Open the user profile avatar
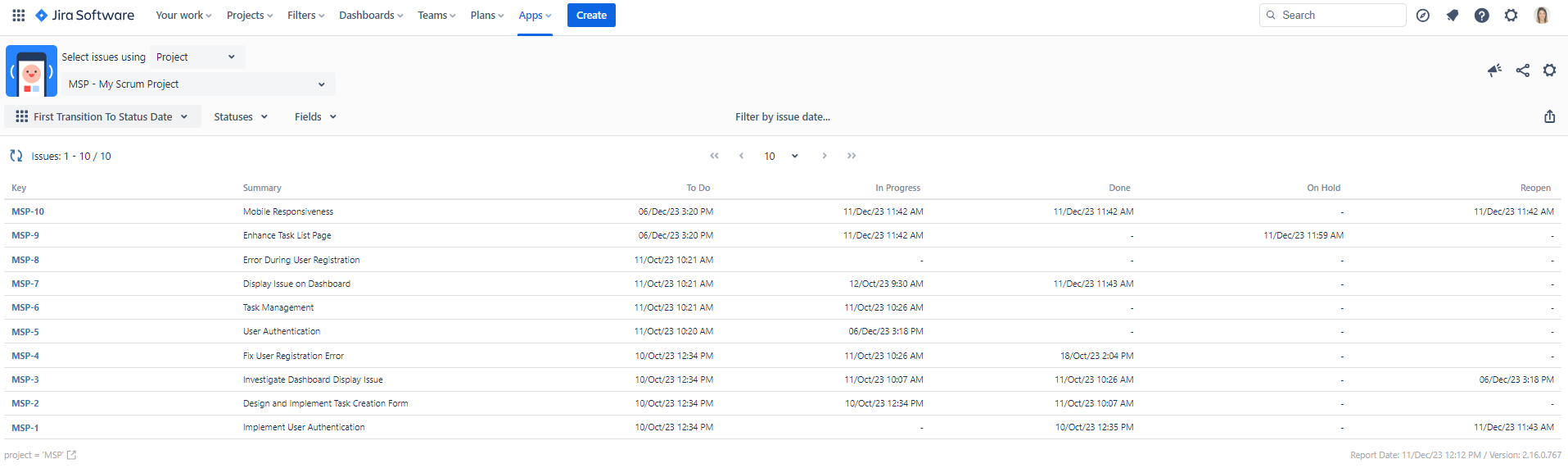This screenshot has width=1568, height=468. 1541,16
